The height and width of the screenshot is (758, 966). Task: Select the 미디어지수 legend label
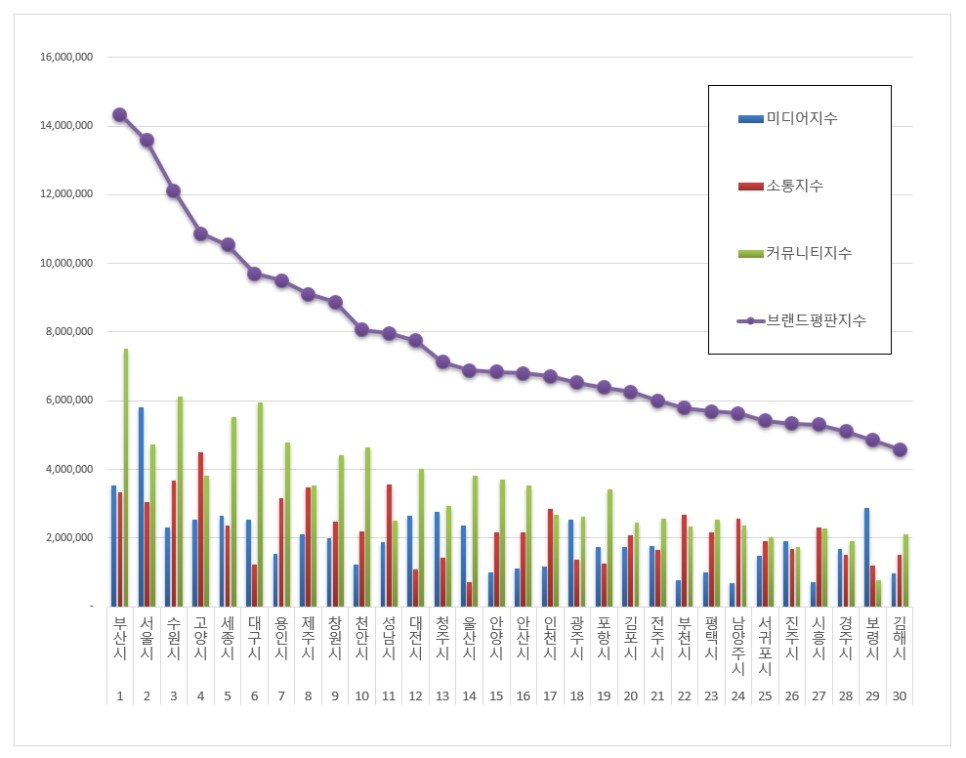tap(802, 118)
